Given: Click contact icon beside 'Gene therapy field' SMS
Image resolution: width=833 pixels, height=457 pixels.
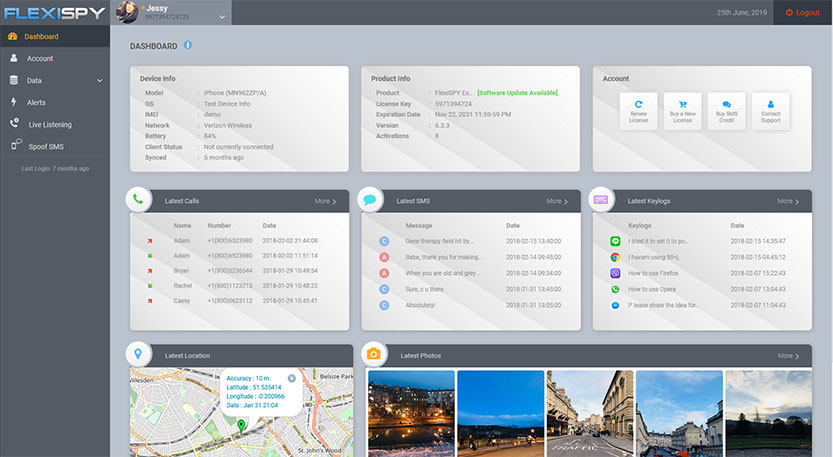Looking at the screenshot, I should (384, 241).
